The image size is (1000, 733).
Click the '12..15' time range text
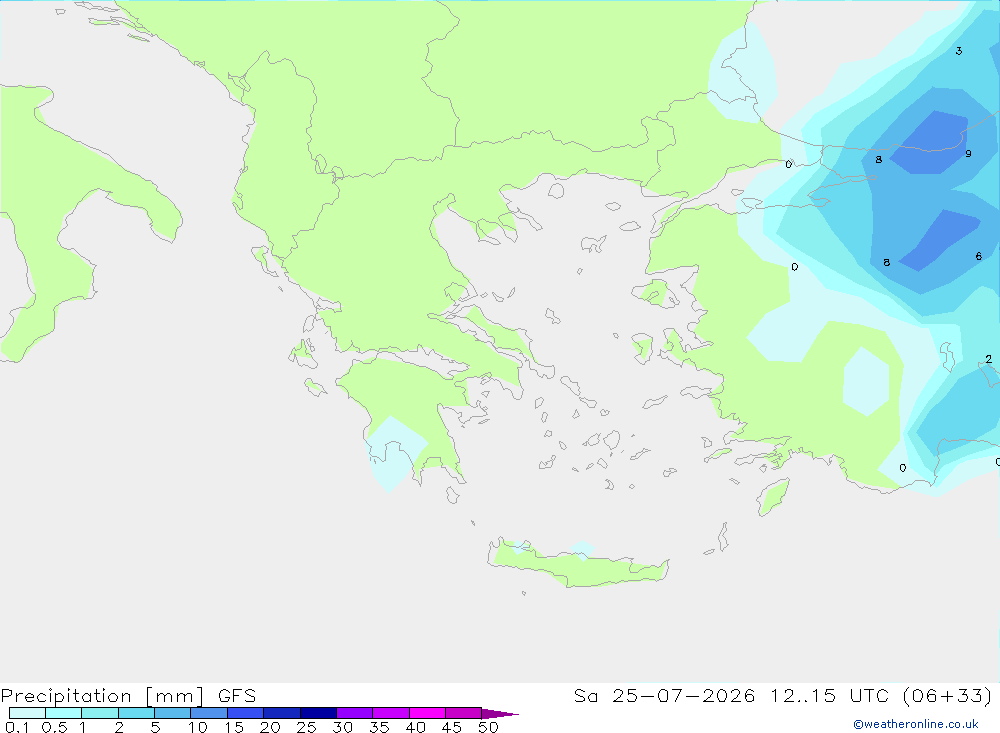(x=802, y=695)
